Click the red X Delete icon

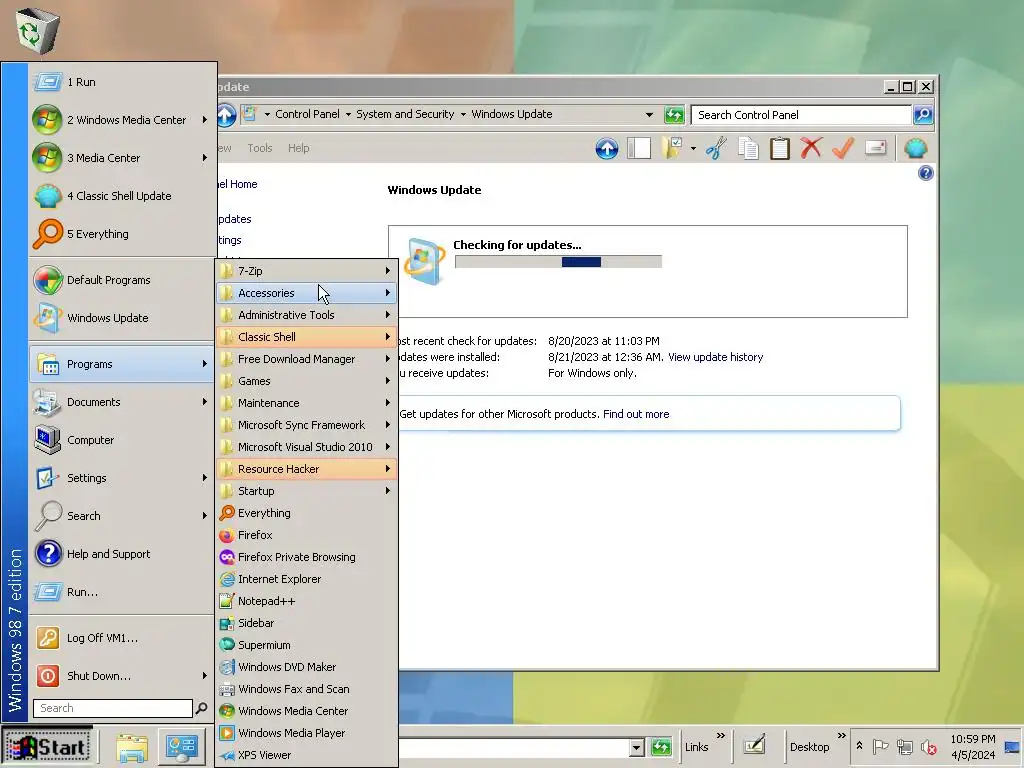coord(811,148)
